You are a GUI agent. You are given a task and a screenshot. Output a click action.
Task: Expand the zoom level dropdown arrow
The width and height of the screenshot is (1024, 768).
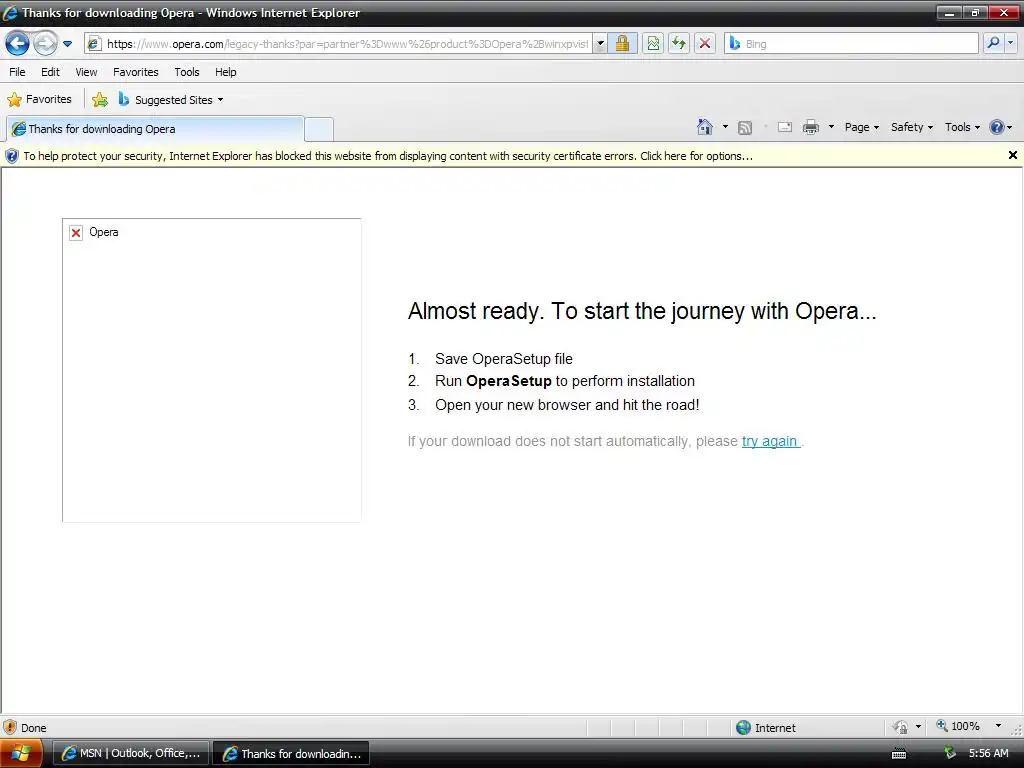(x=998, y=726)
